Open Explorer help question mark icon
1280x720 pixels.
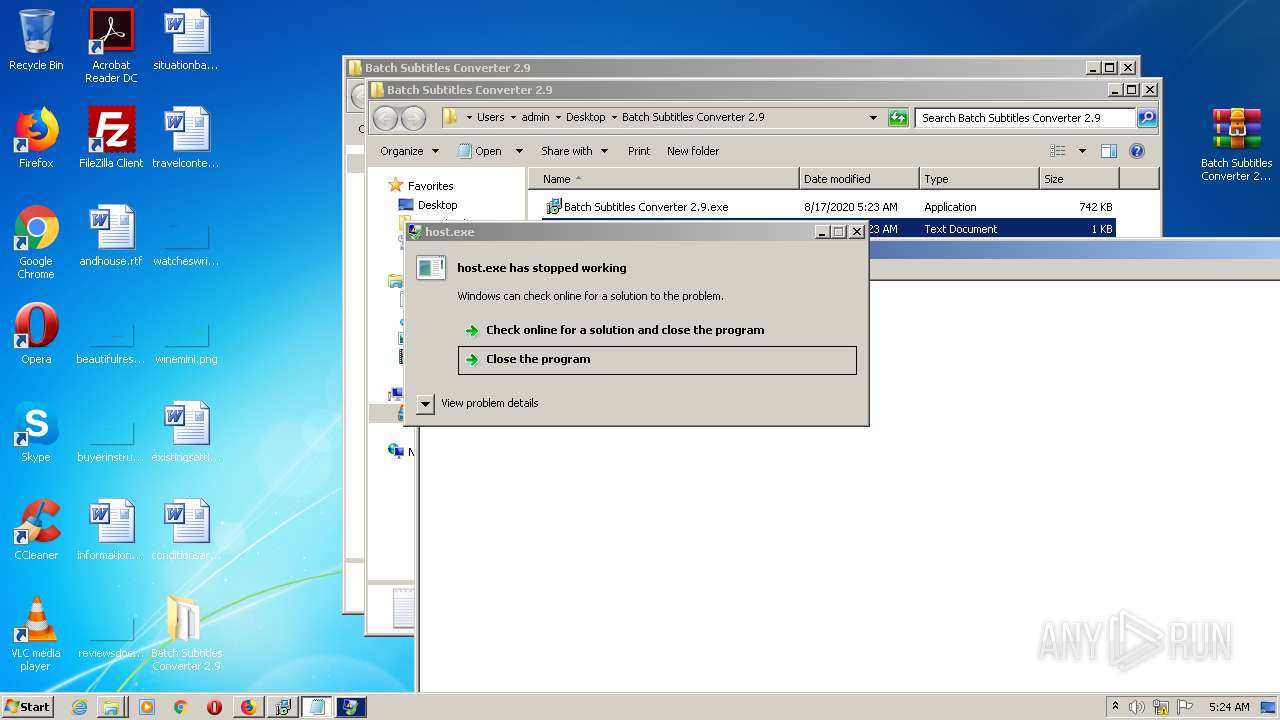1136,151
